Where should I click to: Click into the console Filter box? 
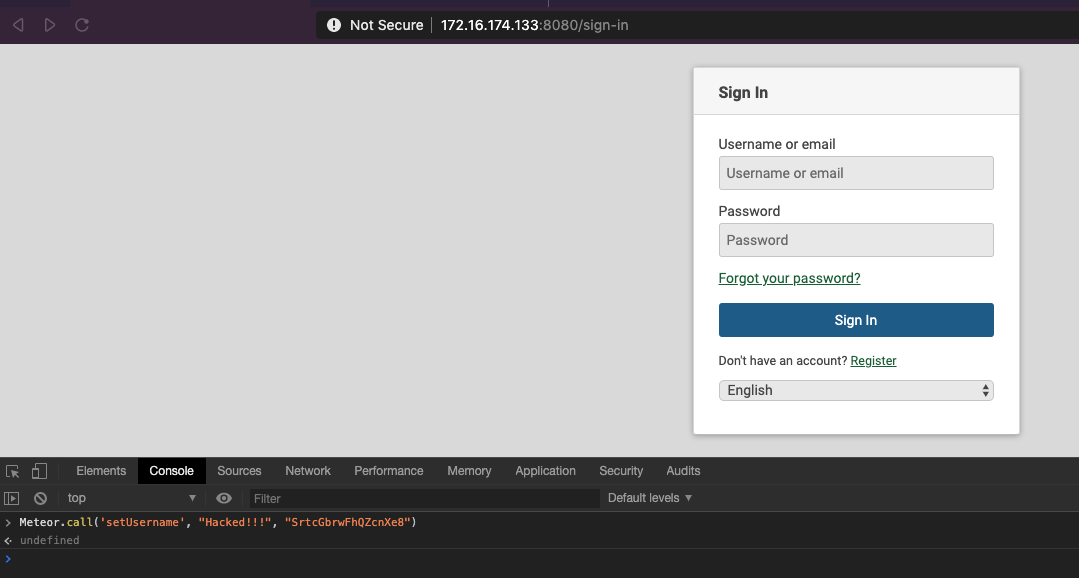(425, 498)
